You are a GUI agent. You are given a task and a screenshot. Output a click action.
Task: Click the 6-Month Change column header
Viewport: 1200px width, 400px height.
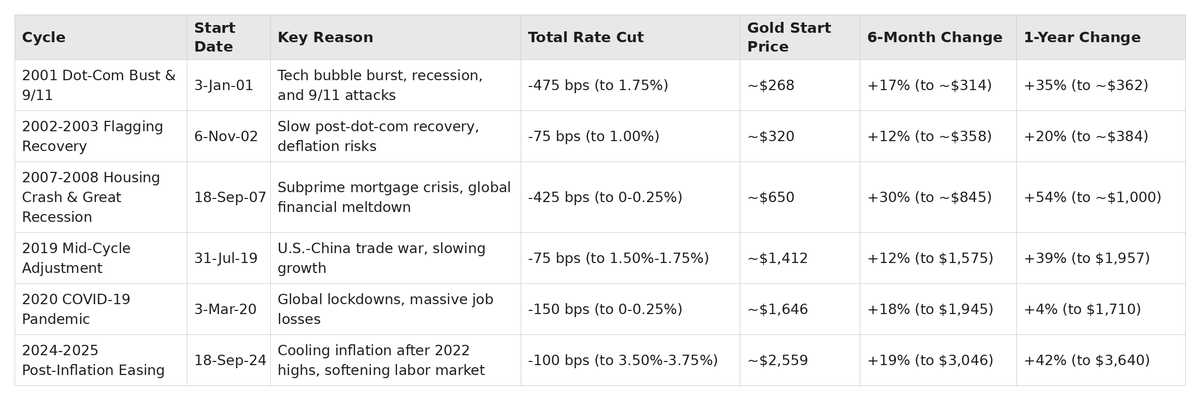(x=935, y=37)
